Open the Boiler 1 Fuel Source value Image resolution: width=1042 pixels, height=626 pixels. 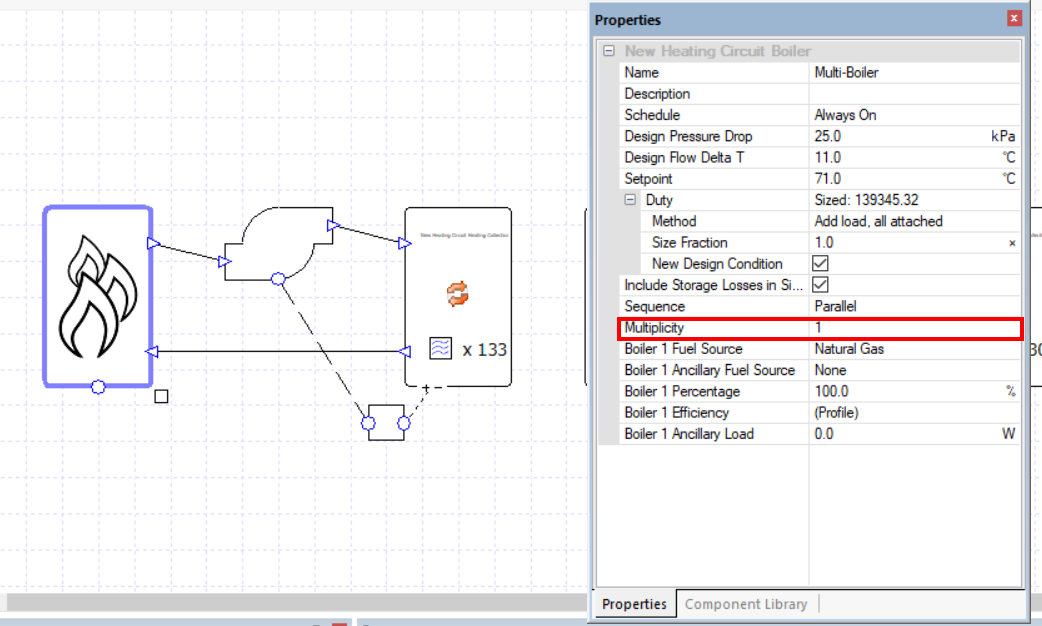914,349
